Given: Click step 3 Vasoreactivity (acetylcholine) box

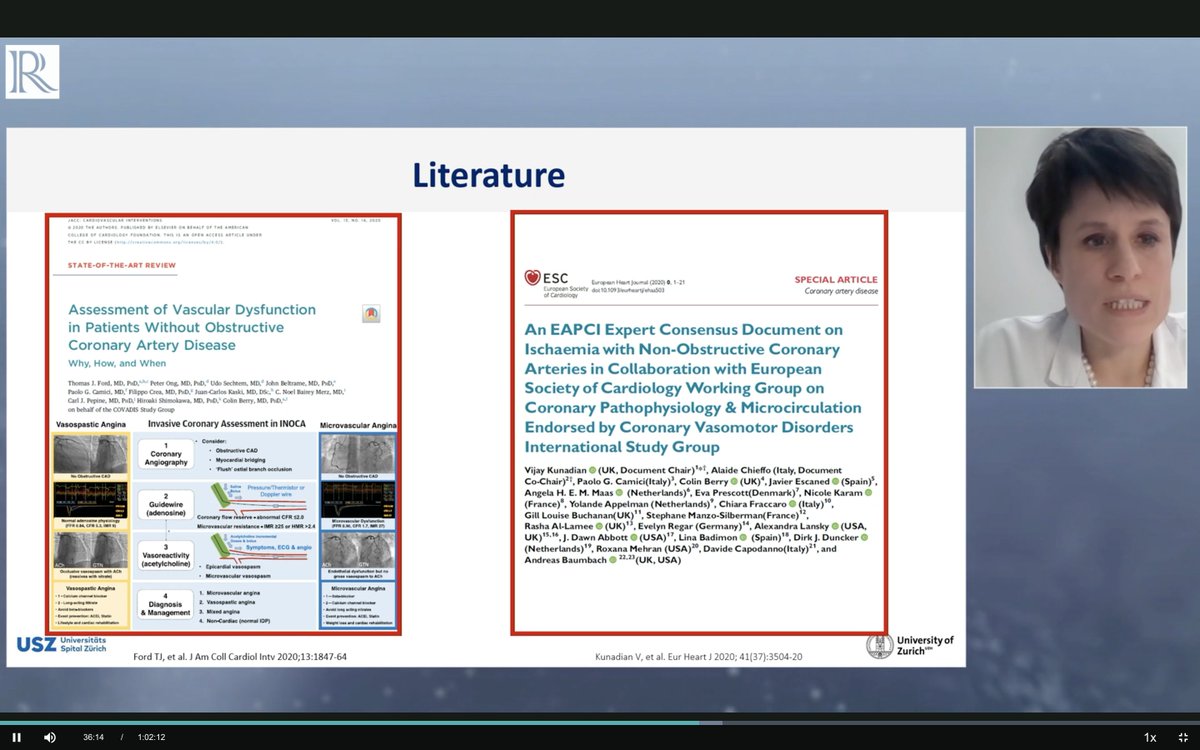Looking at the screenshot, I should 166,556.
